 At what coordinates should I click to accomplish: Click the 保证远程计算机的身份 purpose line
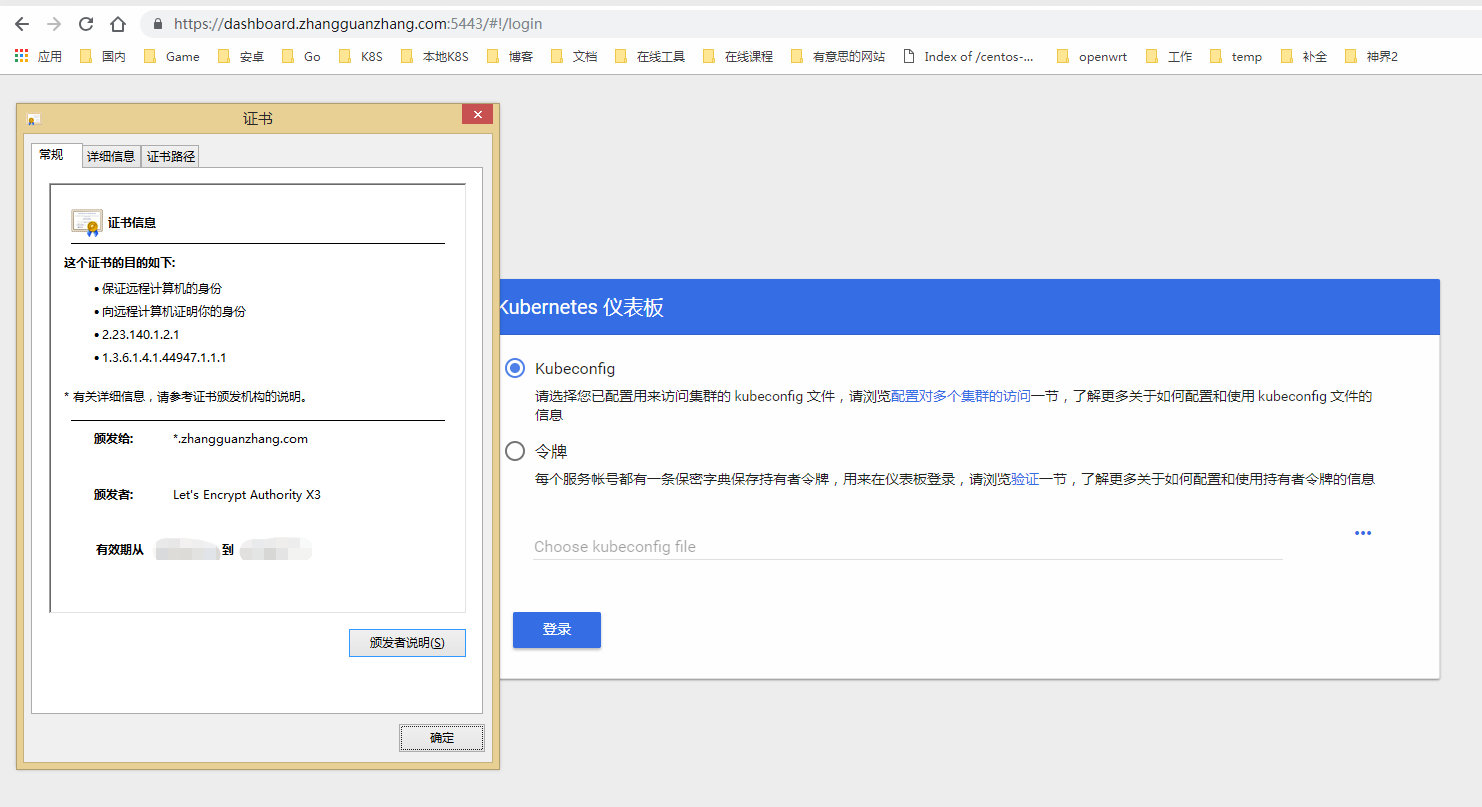[x=162, y=288]
